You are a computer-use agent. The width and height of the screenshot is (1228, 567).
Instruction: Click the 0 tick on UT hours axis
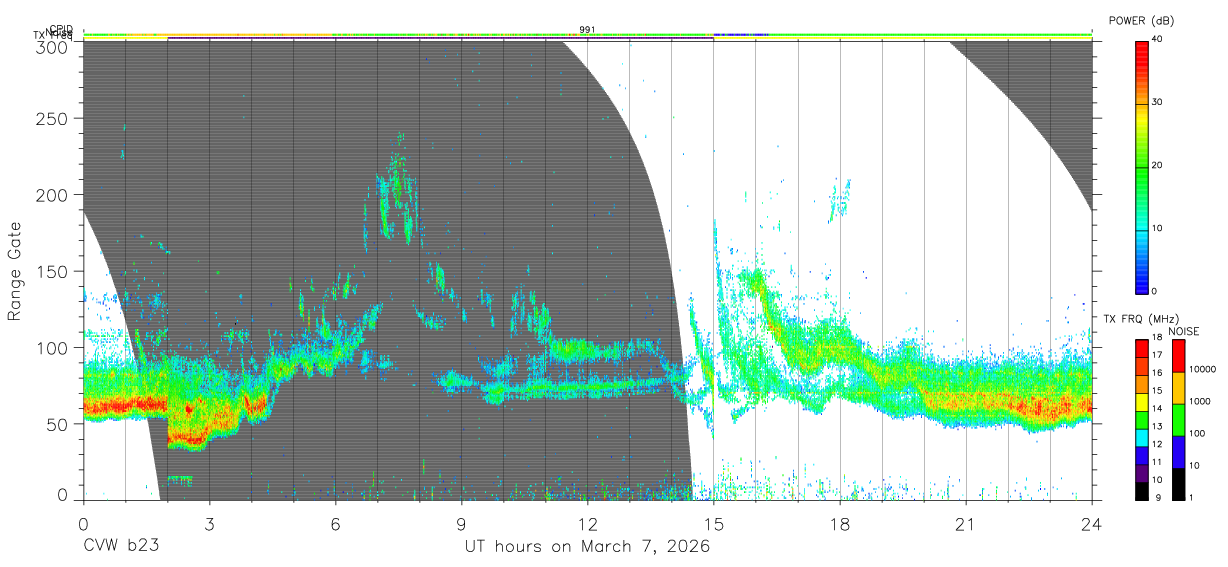click(83, 524)
